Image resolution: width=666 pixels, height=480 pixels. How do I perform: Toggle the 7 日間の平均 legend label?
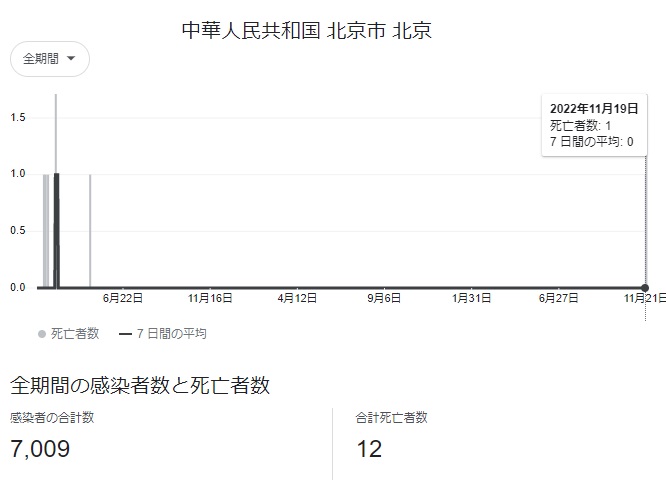tap(172, 334)
